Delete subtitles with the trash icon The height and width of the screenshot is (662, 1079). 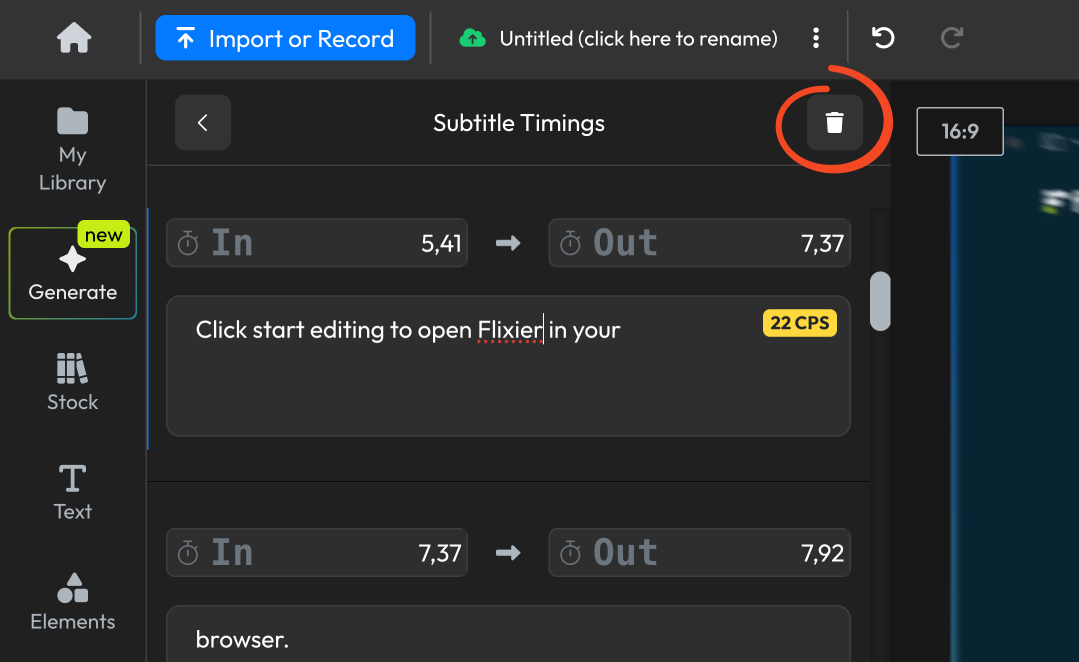(x=834, y=123)
